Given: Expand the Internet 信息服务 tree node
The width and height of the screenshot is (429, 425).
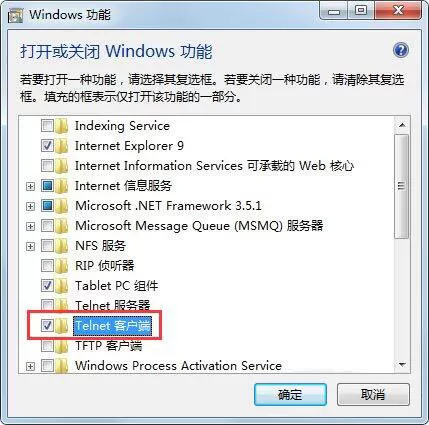Looking at the screenshot, I should tap(30, 186).
